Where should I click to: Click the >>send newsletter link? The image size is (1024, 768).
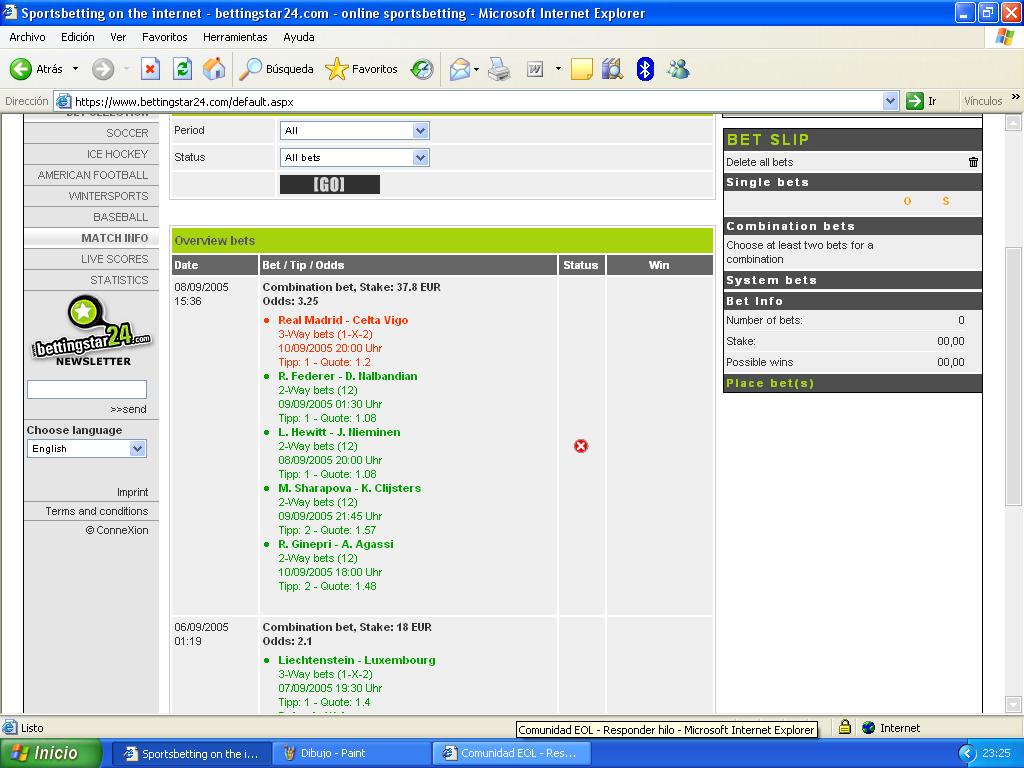pos(129,409)
